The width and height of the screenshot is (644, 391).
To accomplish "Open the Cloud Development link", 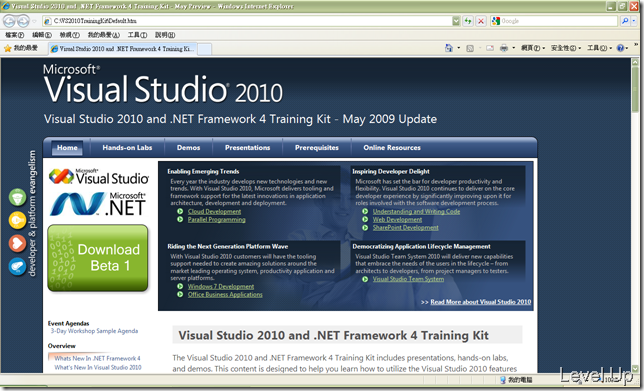I will click(x=214, y=212).
